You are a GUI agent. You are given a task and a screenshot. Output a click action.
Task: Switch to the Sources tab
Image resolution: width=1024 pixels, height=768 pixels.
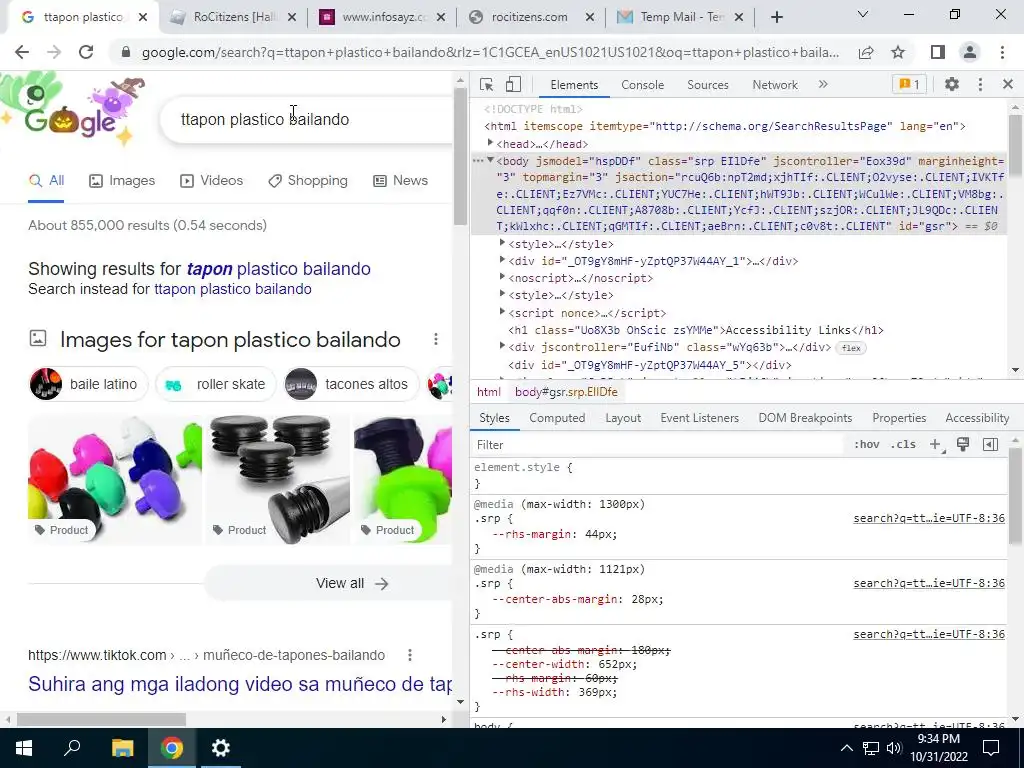point(707,85)
